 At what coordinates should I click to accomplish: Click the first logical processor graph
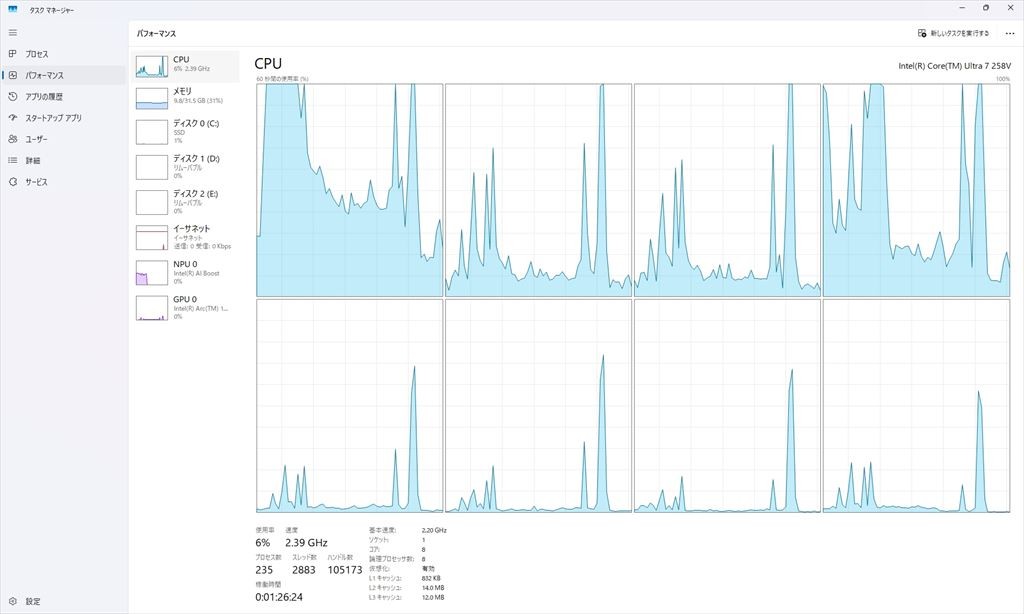pos(349,190)
